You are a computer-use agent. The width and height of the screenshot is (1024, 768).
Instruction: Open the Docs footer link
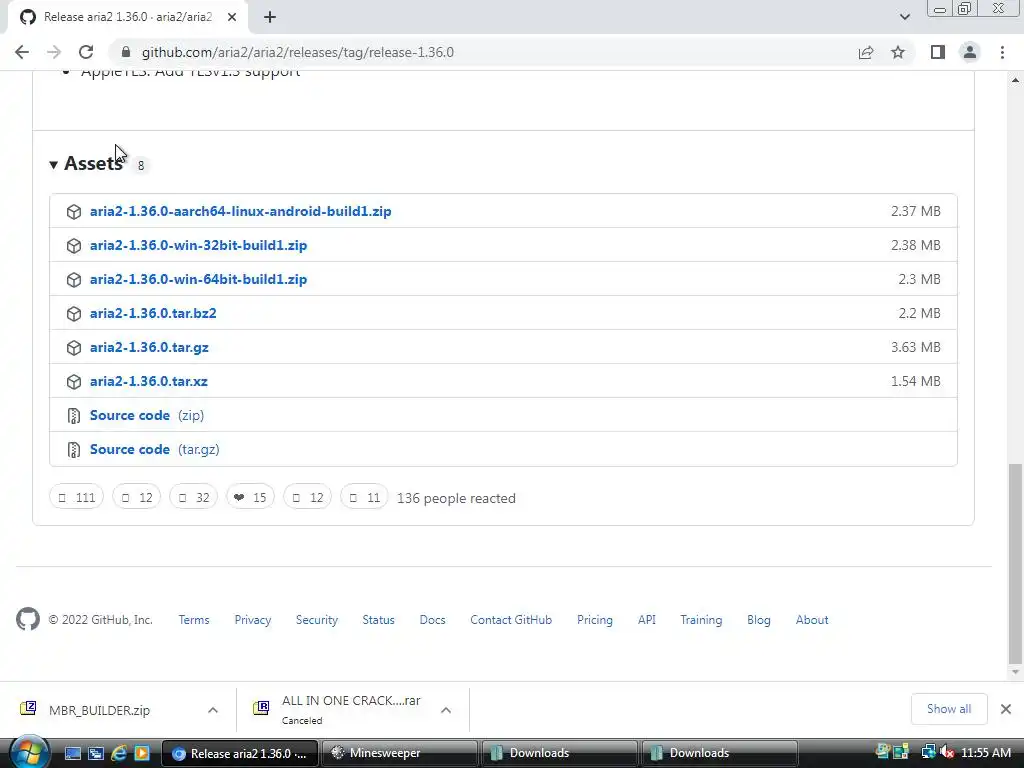click(432, 620)
